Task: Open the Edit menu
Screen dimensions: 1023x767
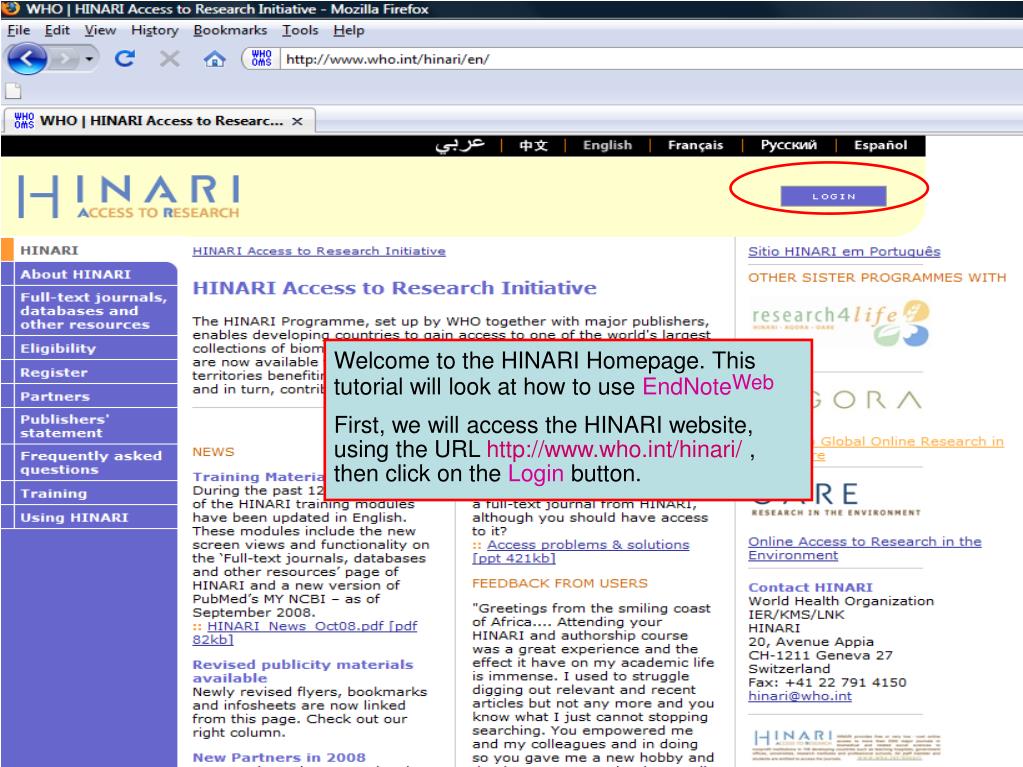Action: click(x=57, y=30)
